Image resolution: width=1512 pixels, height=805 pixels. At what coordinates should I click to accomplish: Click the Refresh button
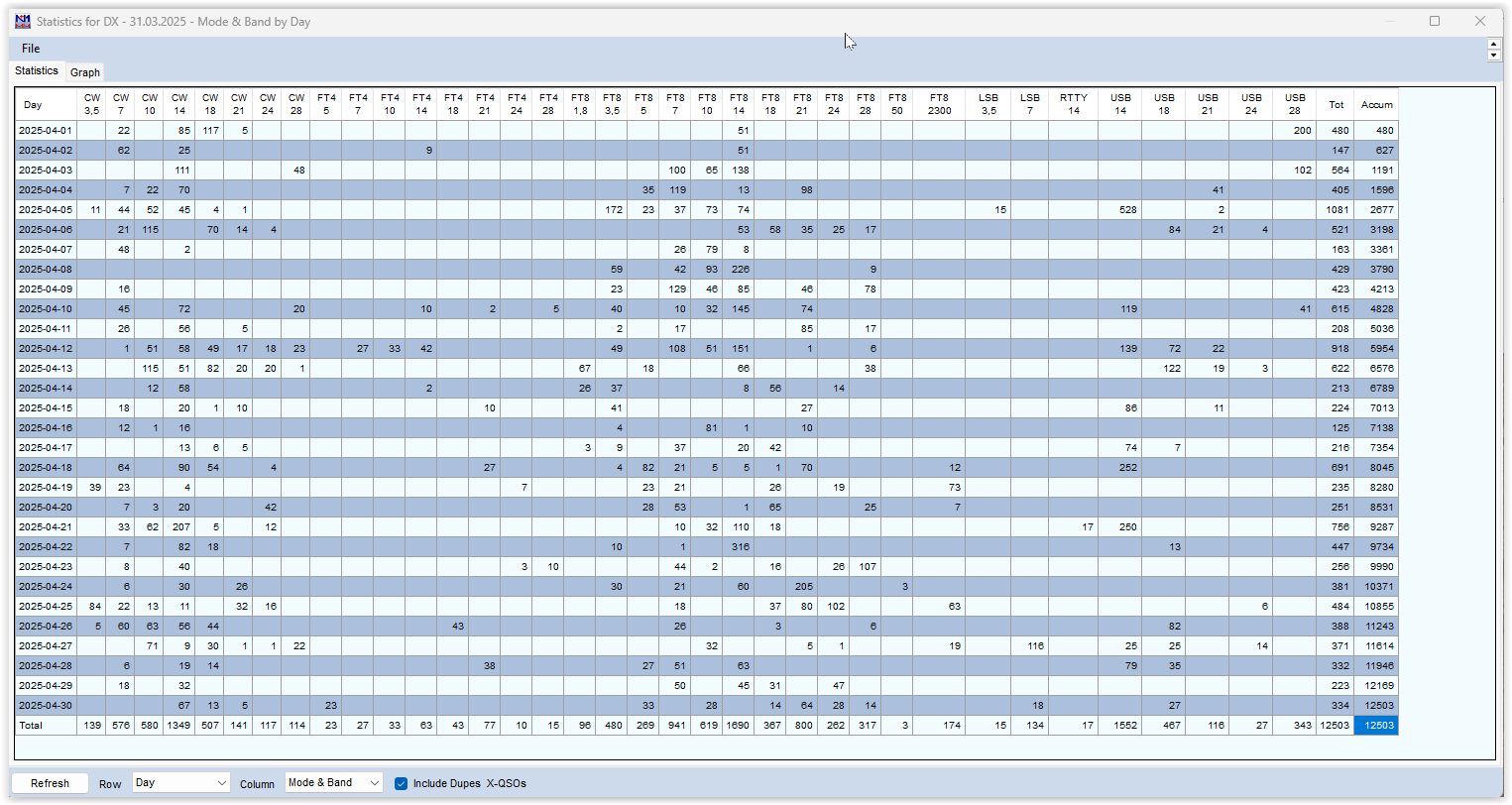point(50,783)
